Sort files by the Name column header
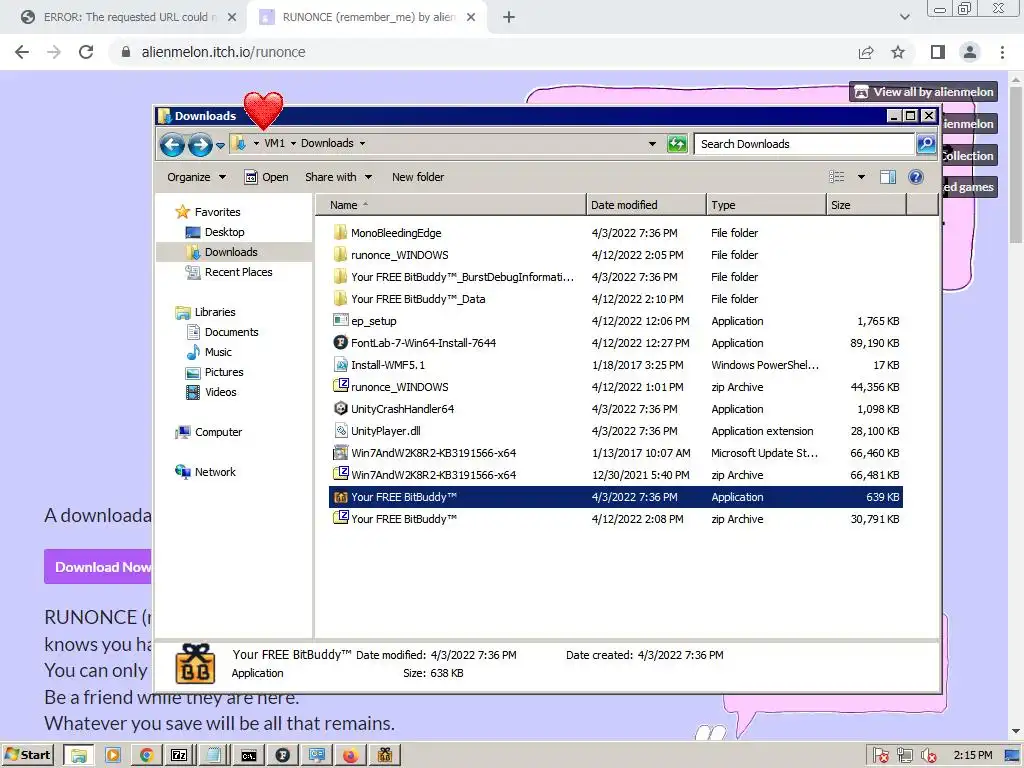 [451, 205]
